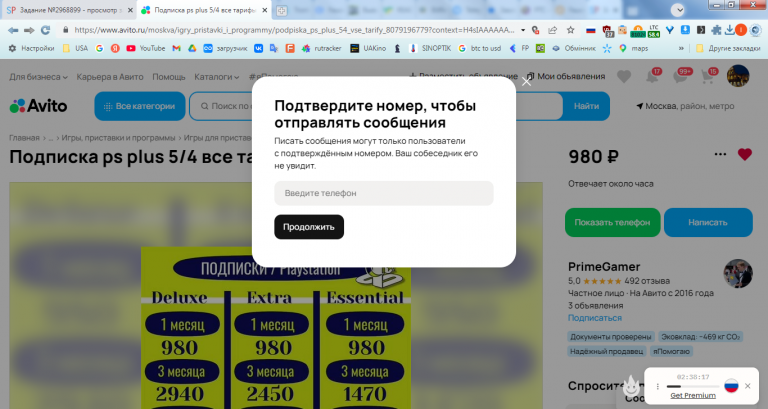This screenshot has height=409, width=768.
Task: Open favorites heart in Avito header
Action: [x=624, y=76]
